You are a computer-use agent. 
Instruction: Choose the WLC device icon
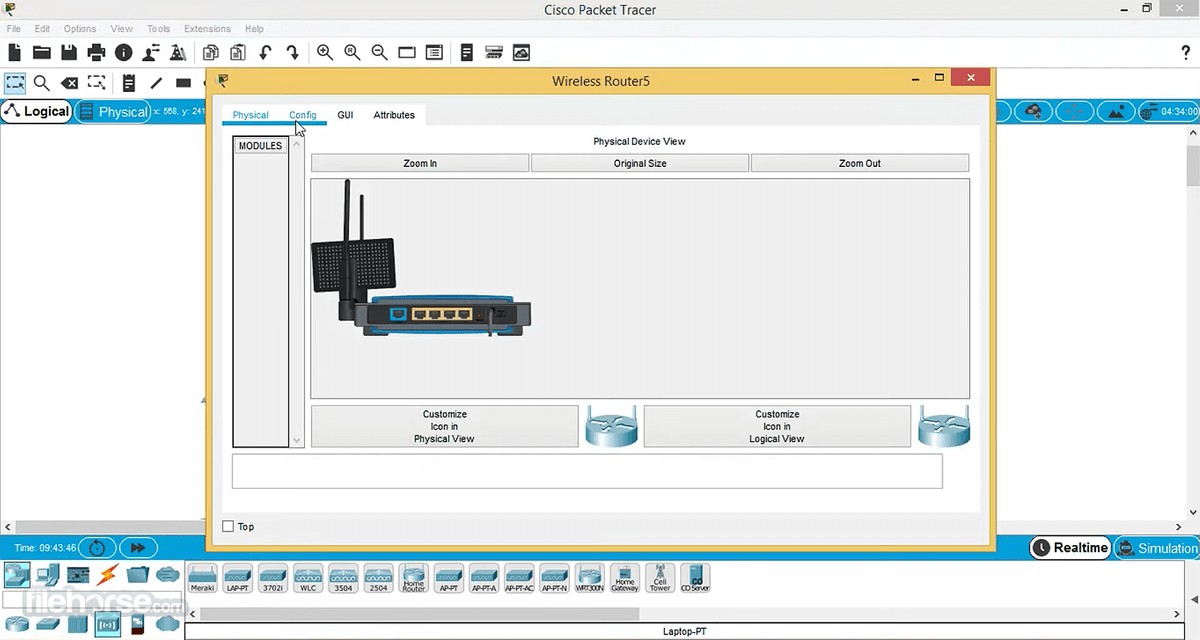click(307, 578)
